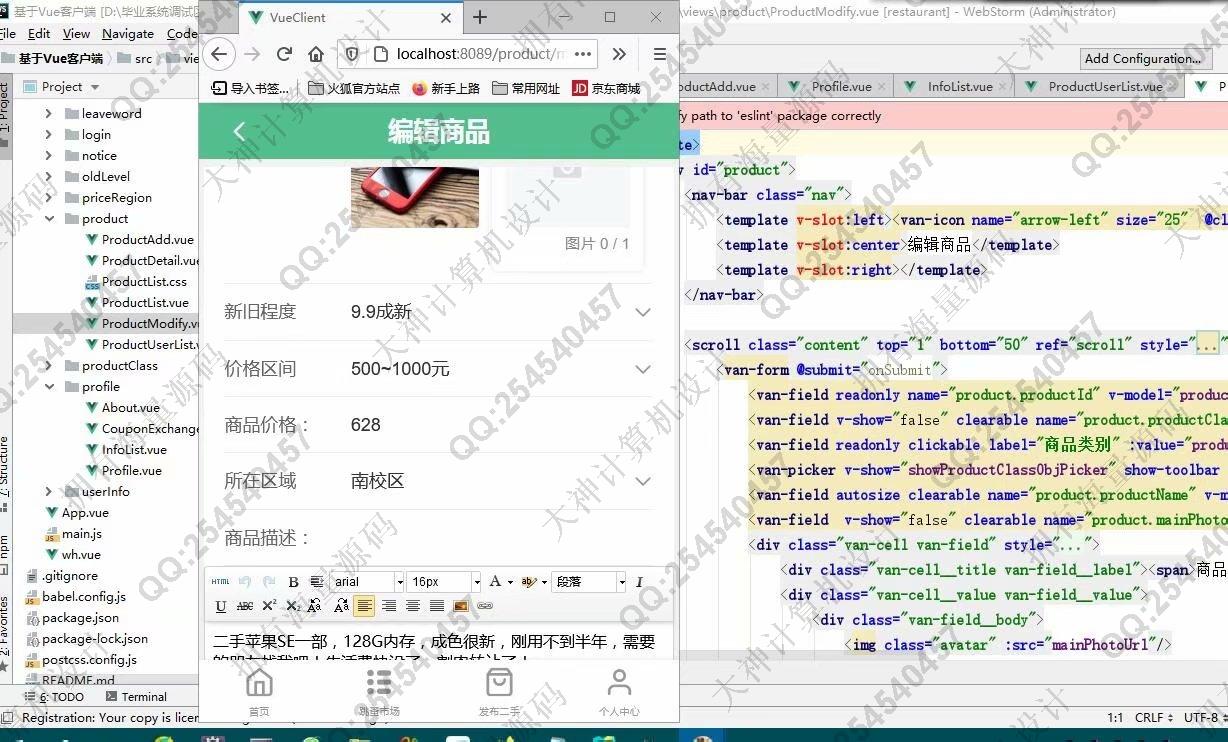1228x742 pixels.
Task: Open the 所在区域 dropdown showing 南校区
Action: click(x=438, y=481)
